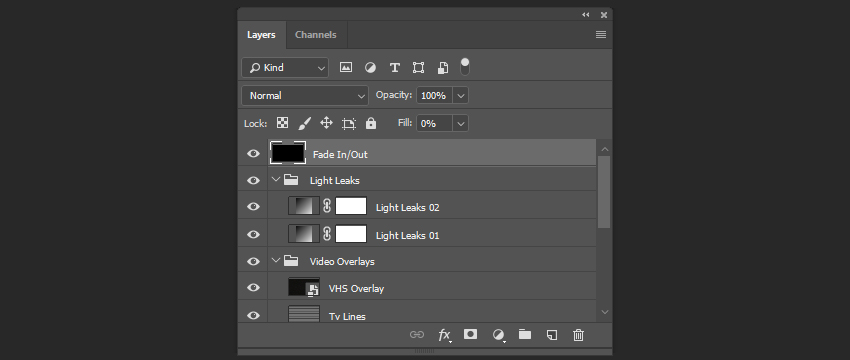
Task: Select the Light Leaks 01 layer name
Action: (x=407, y=236)
